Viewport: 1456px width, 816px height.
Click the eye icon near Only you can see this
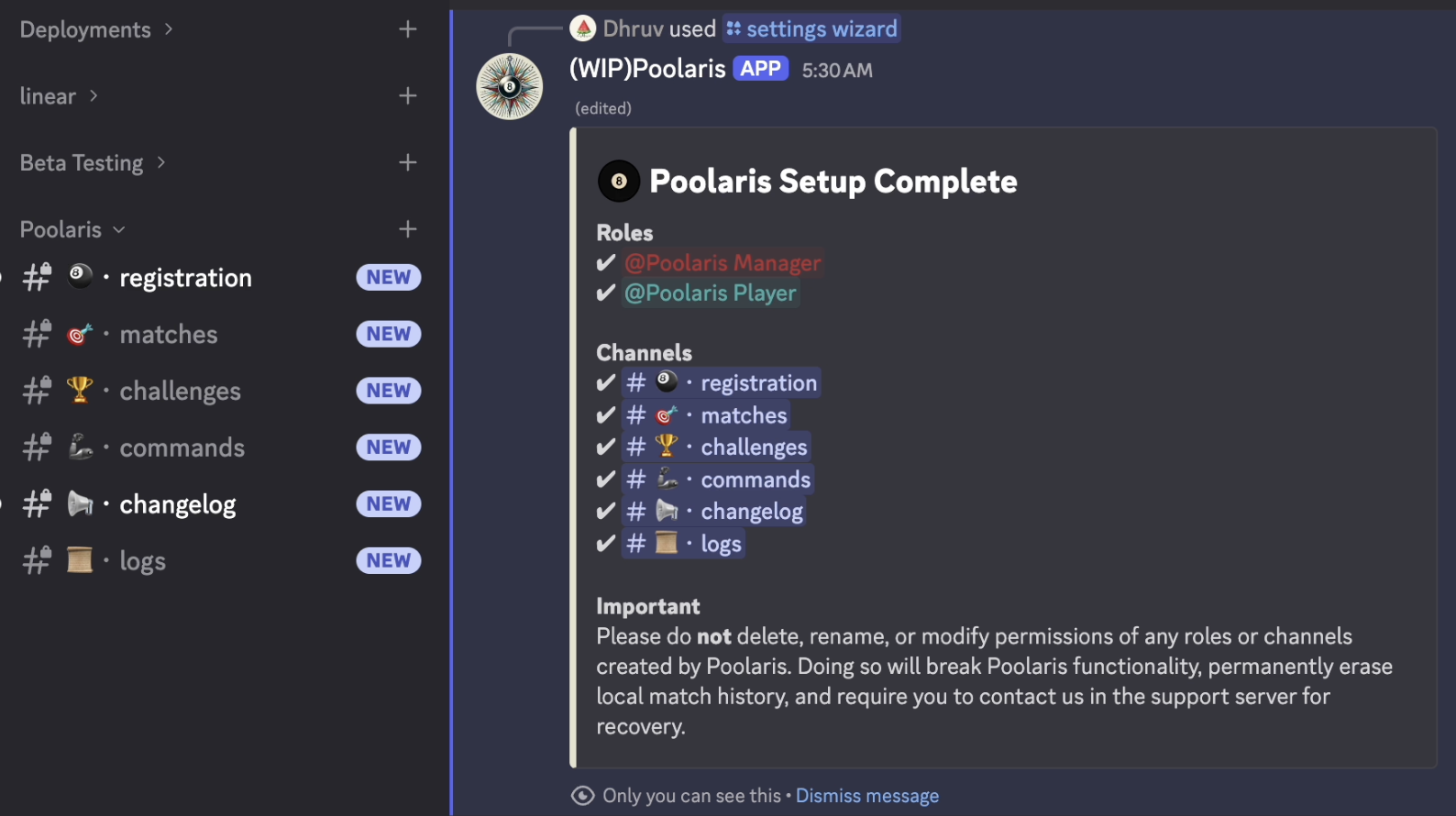[x=582, y=796]
